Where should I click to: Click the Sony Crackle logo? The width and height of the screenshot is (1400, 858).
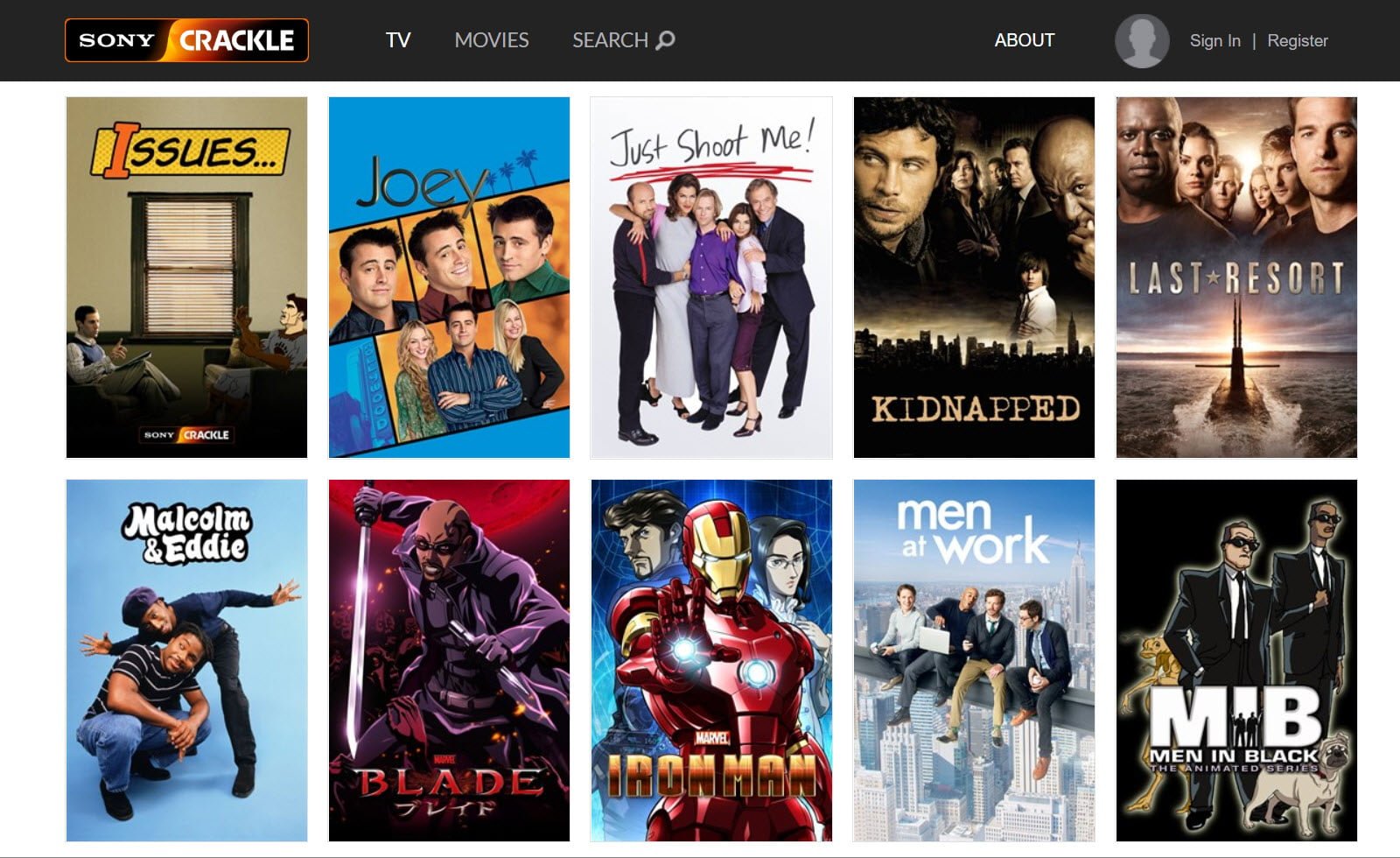point(186,40)
